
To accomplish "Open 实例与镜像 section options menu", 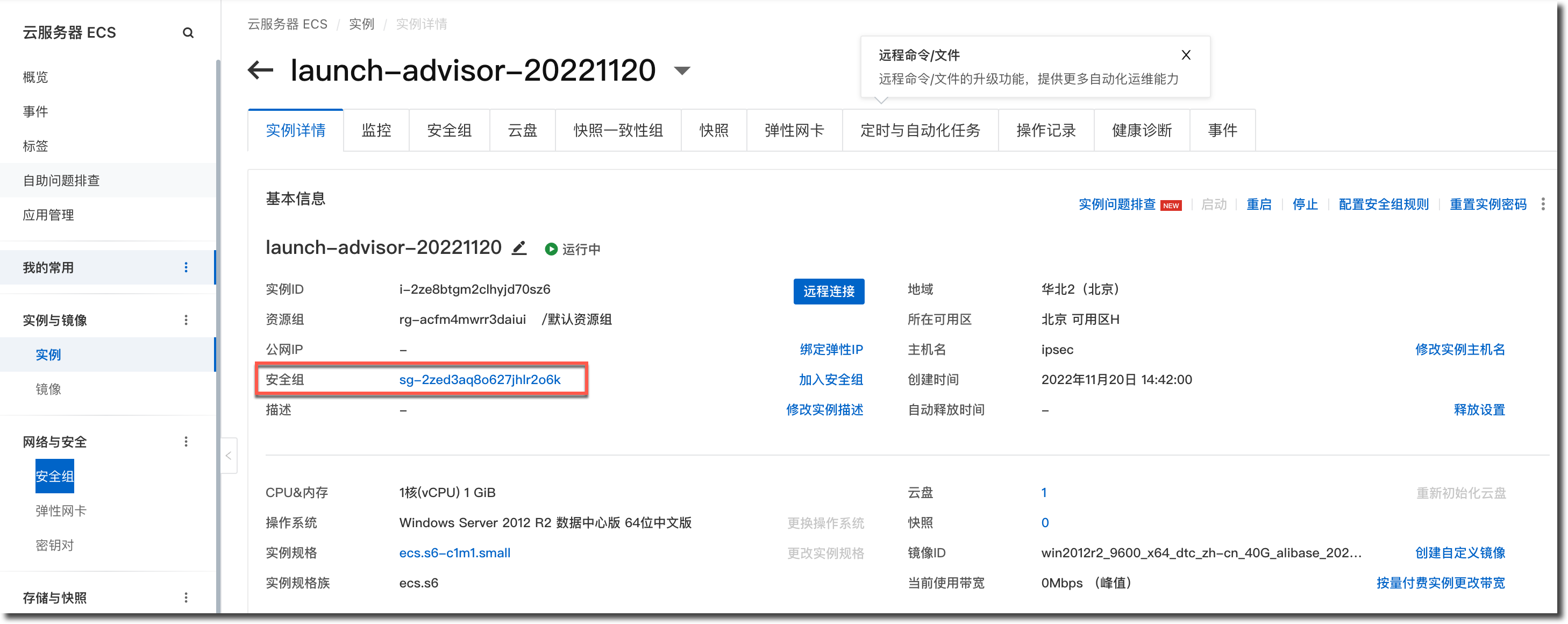I will tap(186, 320).
